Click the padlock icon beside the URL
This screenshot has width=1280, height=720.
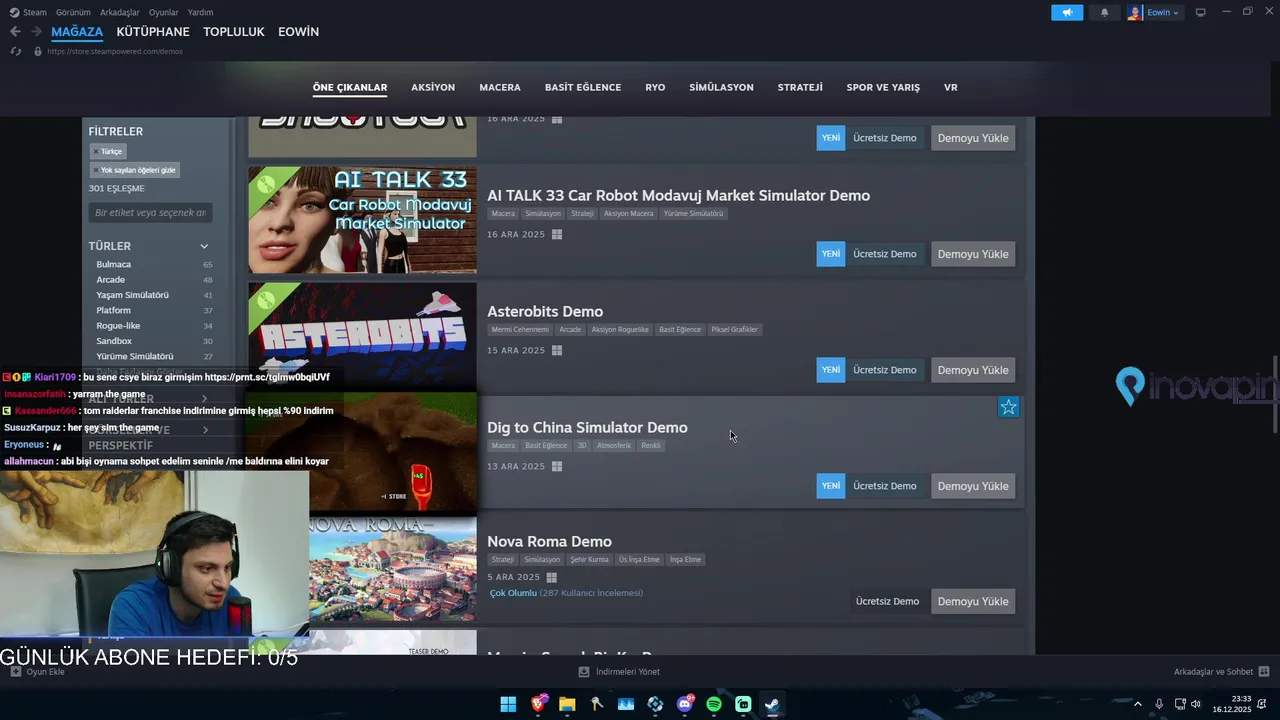coord(38,51)
